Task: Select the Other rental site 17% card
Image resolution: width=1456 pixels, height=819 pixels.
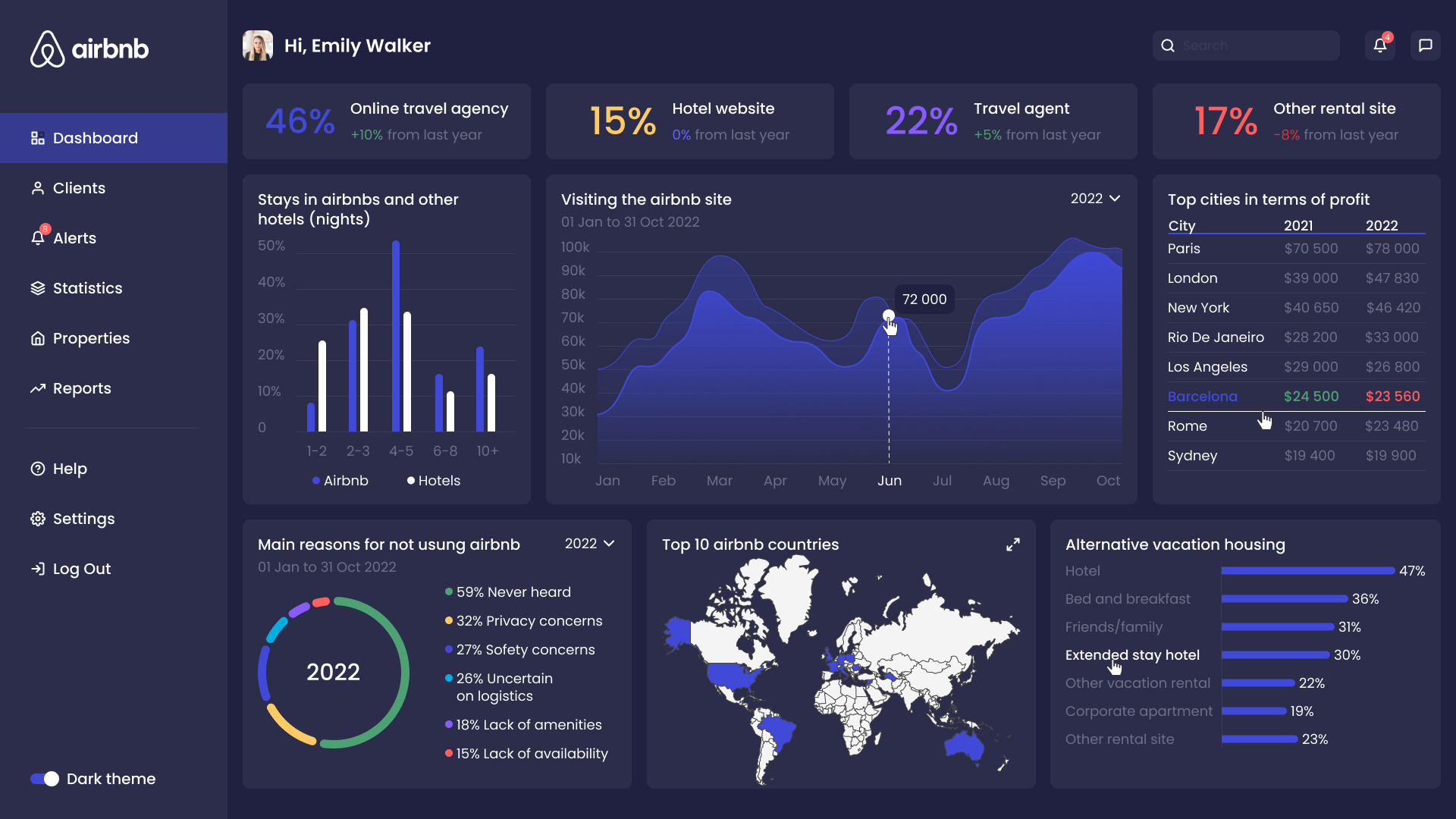Action: coord(1297,121)
